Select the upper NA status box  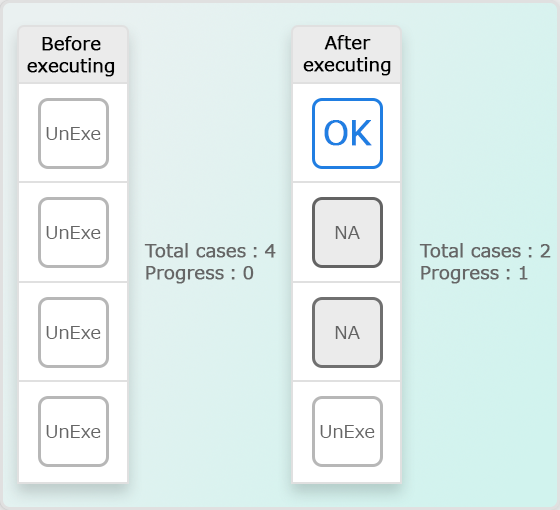coord(348,232)
